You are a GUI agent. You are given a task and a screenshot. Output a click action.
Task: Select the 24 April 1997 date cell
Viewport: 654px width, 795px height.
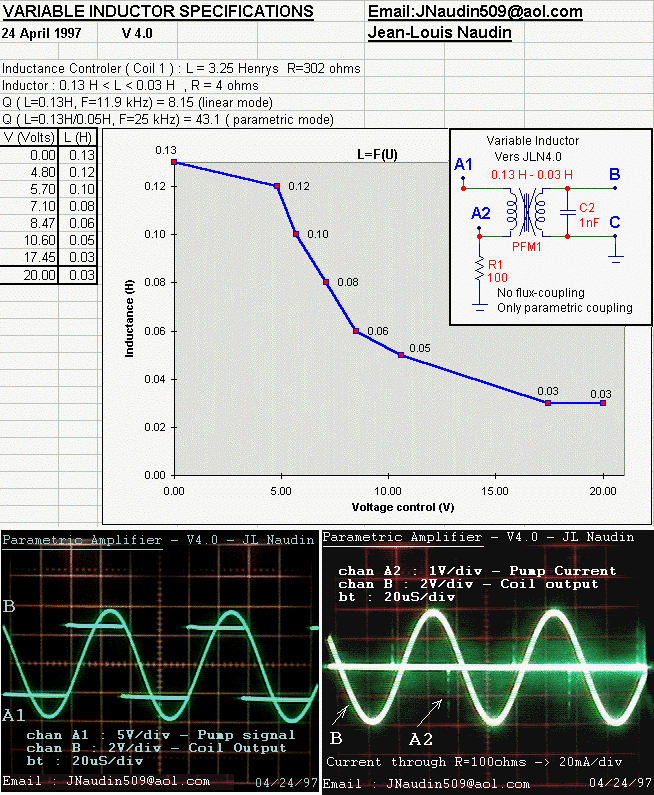(49, 33)
